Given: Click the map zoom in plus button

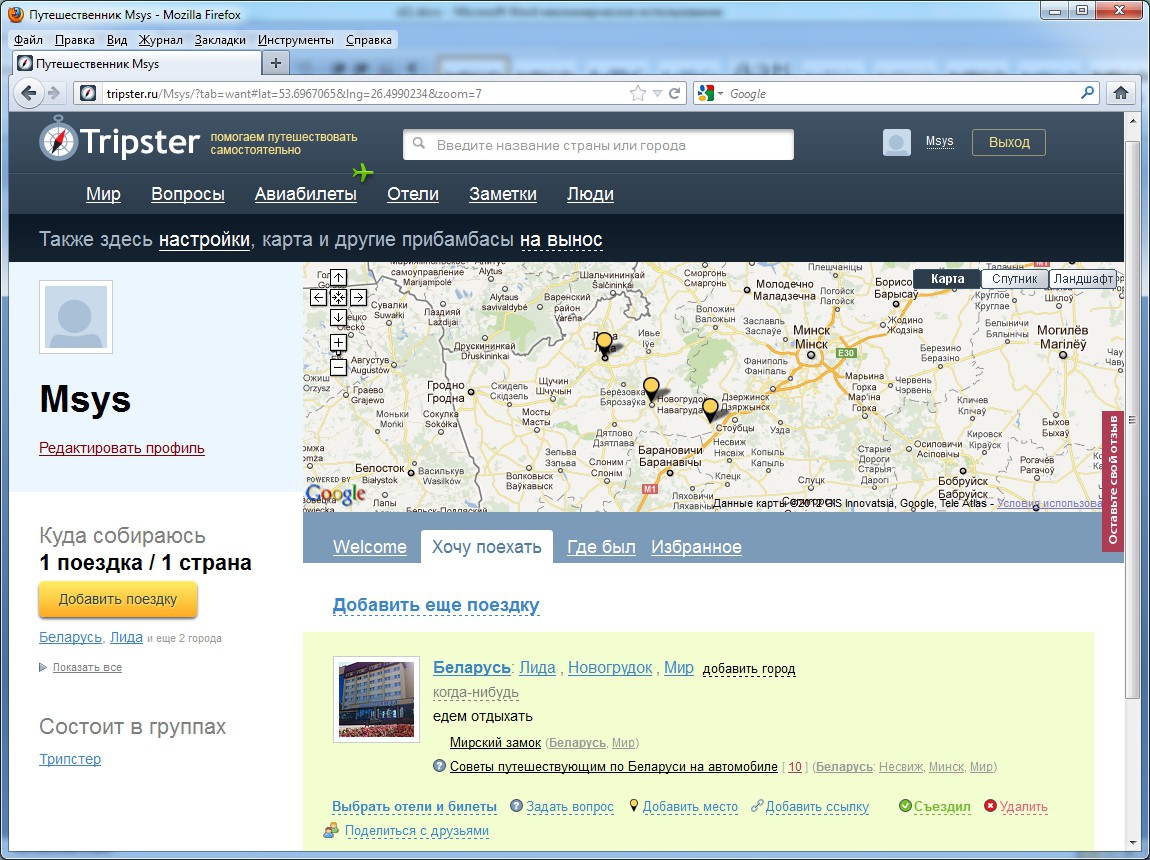Looking at the screenshot, I should pos(338,343).
